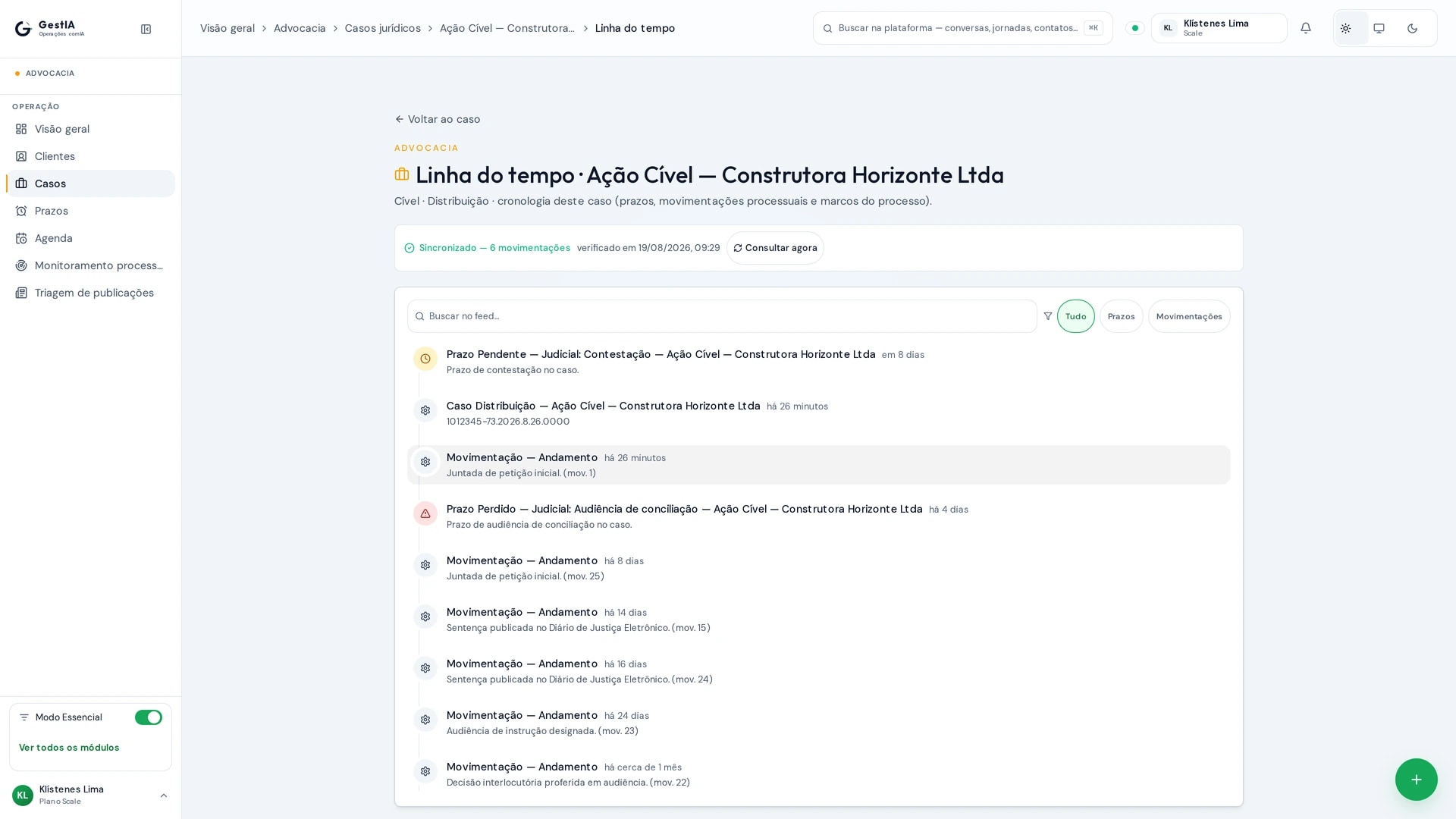Open Prazos in the sidebar
This screenshot has width=1456, height=819.
(x=90, y=211)
